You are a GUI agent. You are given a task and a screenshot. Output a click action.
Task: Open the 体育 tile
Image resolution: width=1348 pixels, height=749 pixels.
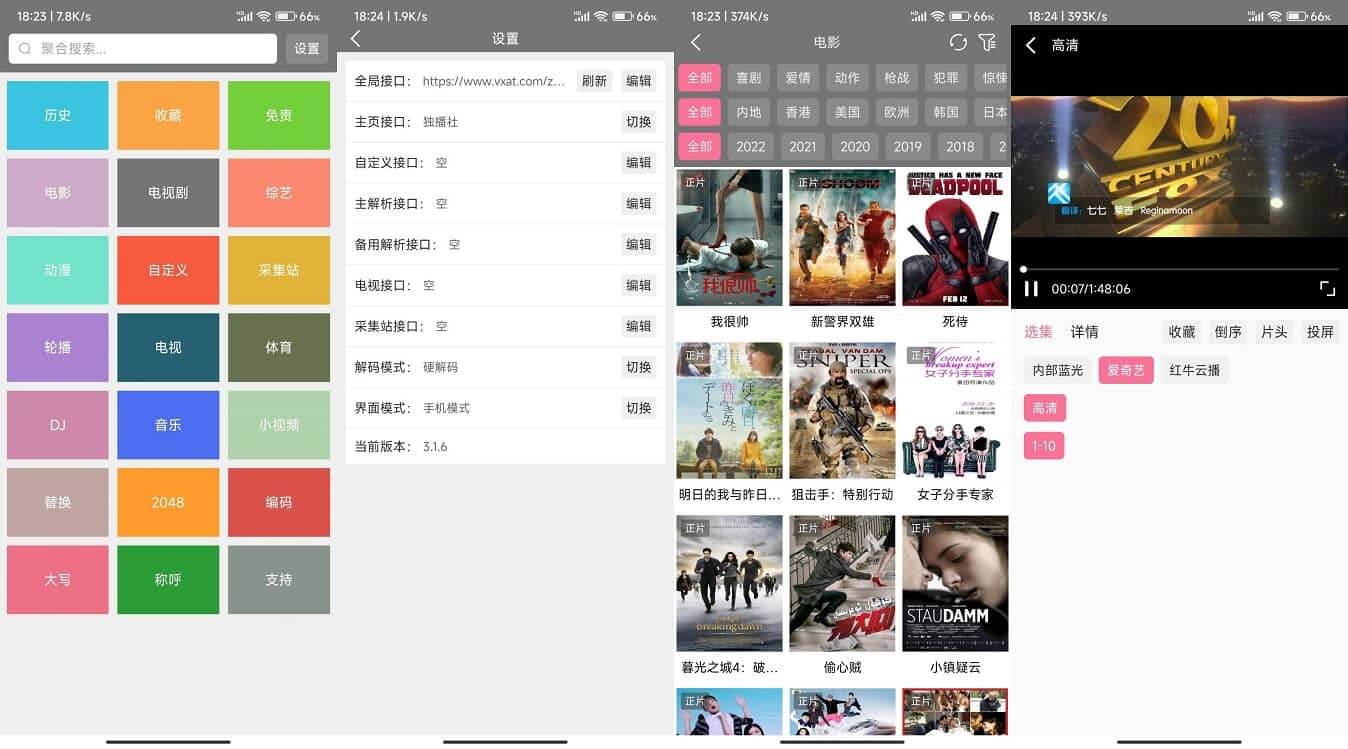pyautogui.click(x=279, y=347)
